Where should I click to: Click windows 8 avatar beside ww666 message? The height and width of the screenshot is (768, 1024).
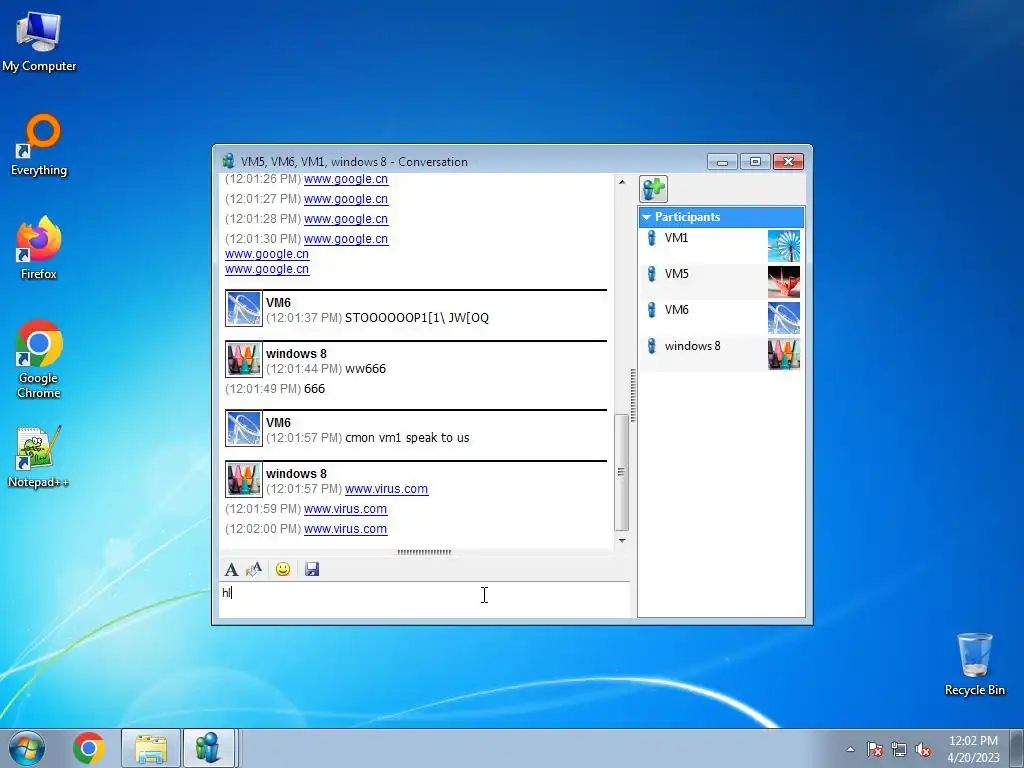tap(244, 359)
